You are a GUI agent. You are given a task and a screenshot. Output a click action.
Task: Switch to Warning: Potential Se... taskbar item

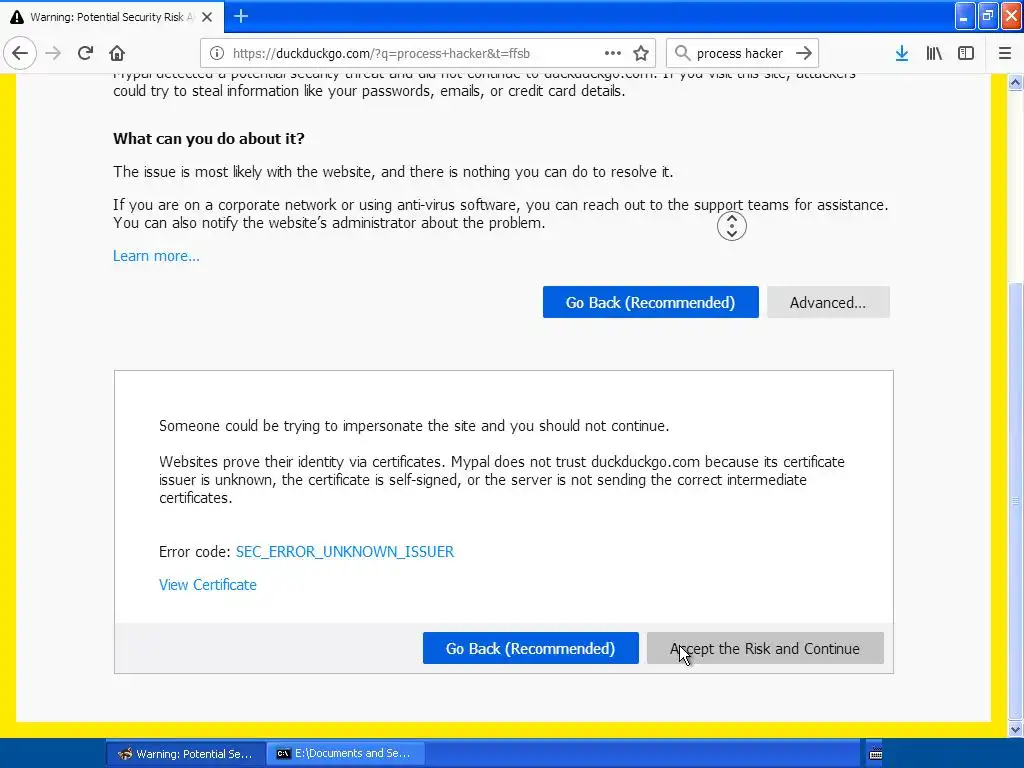tap(186, 754)
